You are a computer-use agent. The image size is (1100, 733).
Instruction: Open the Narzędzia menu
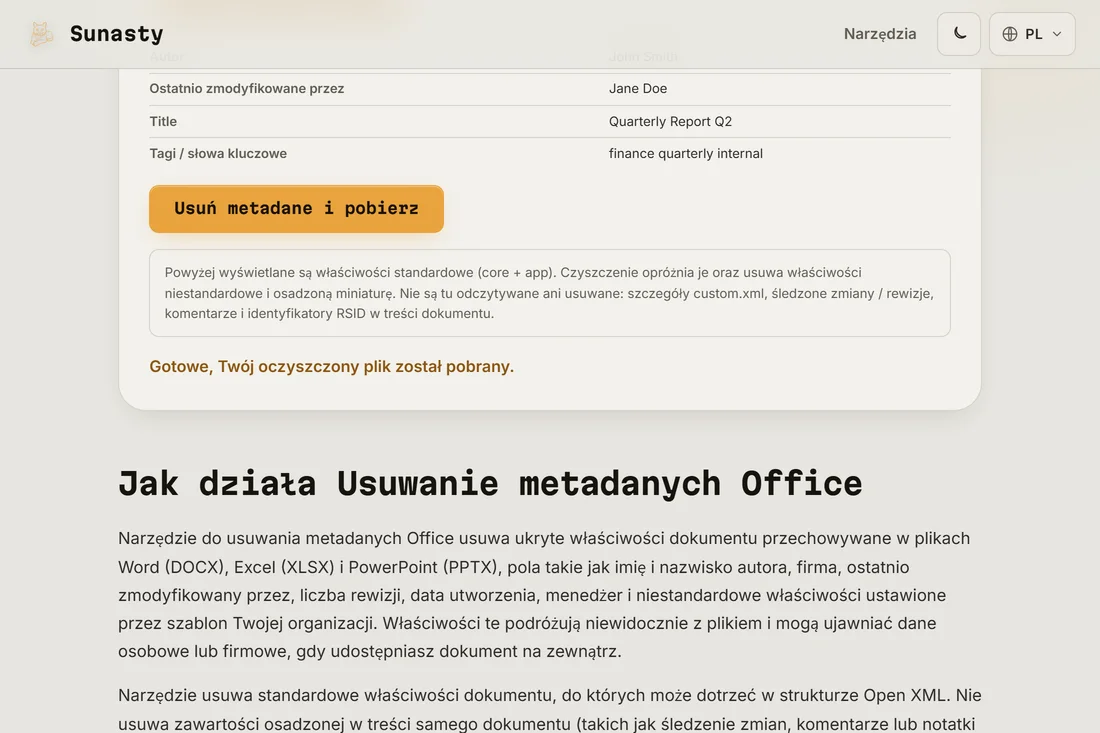(x=880, y=34)
